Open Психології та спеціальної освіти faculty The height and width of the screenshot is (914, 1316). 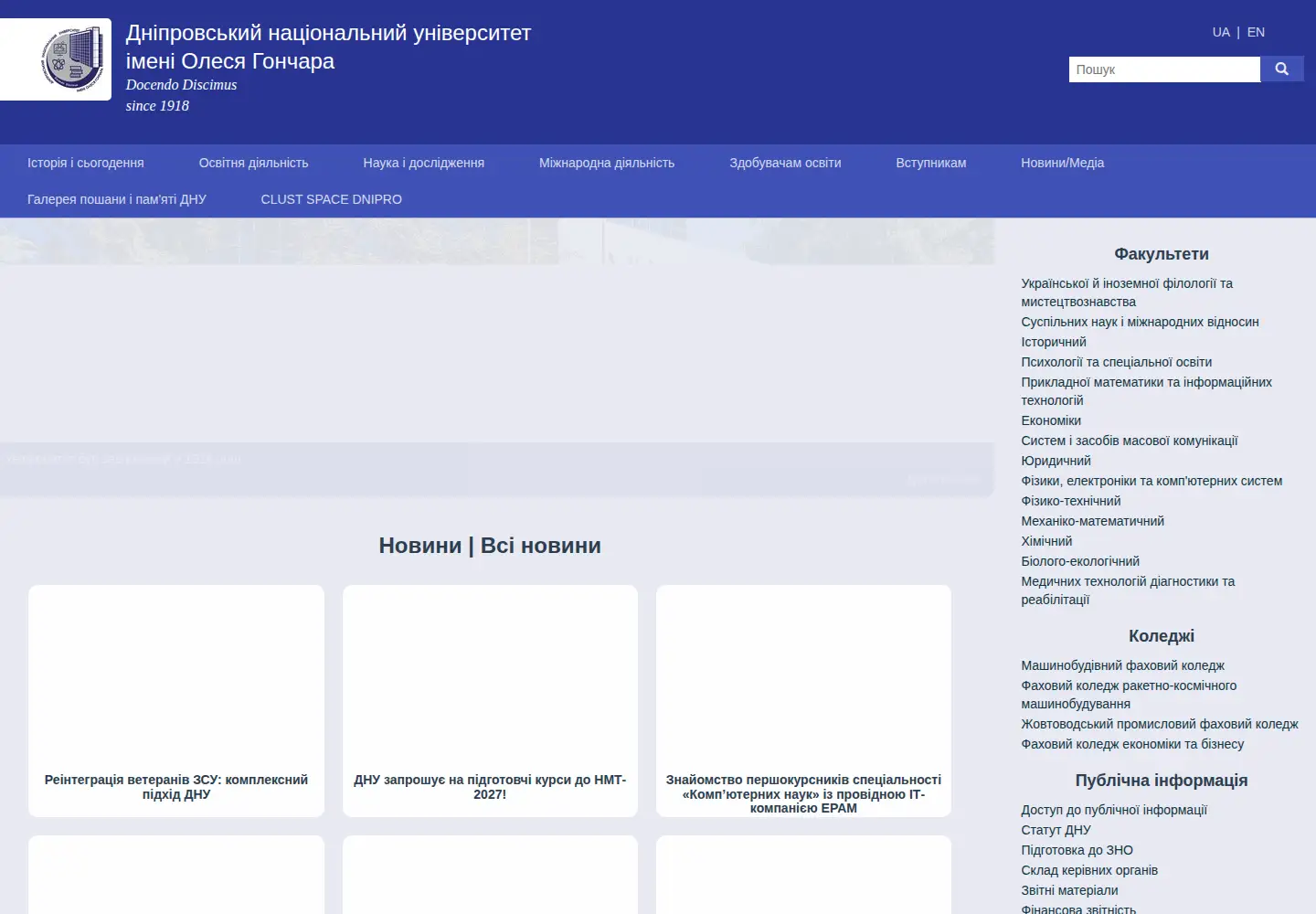coord(1117,362)
